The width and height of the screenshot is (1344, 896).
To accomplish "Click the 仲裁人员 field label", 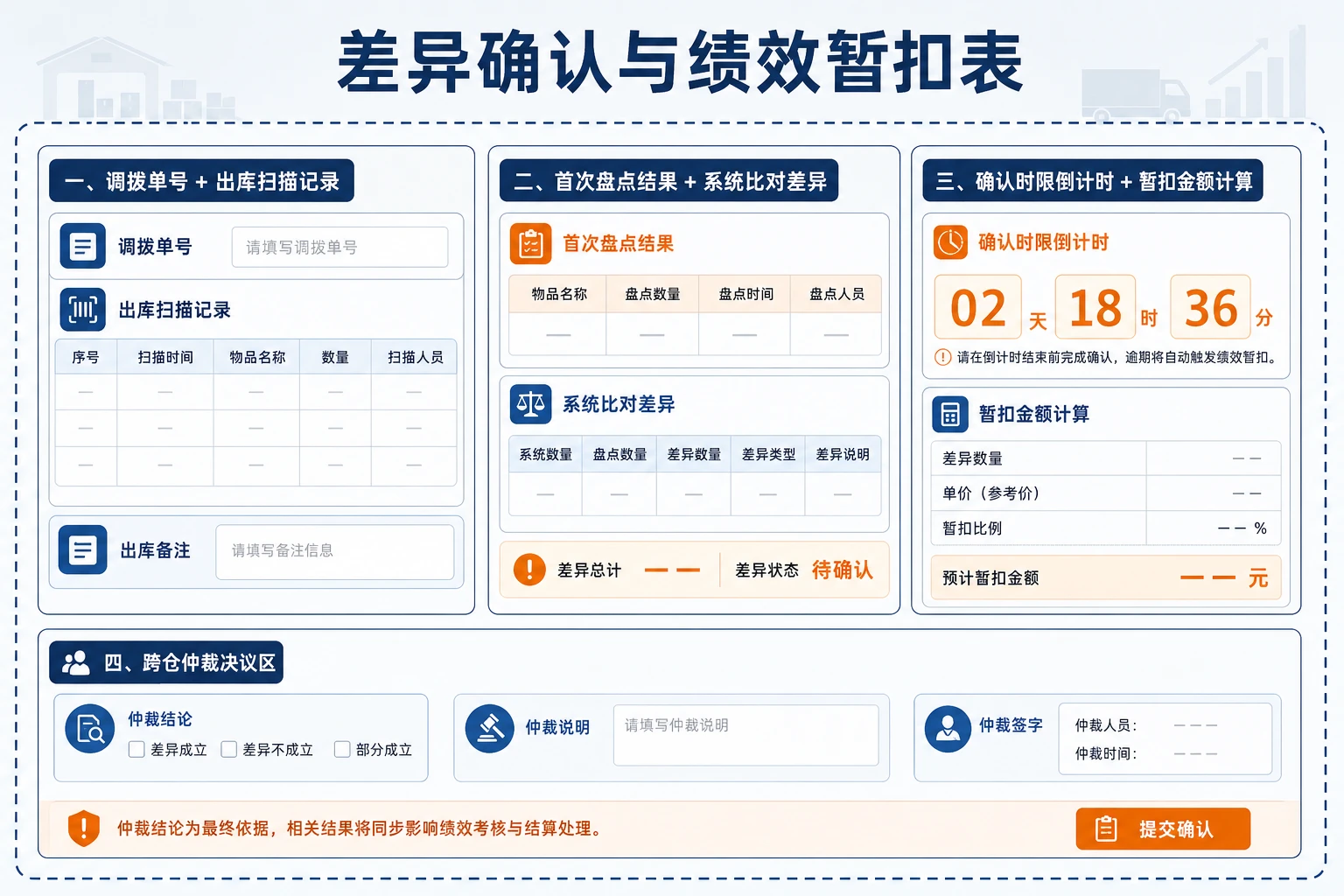I will tap(1106, 724).
